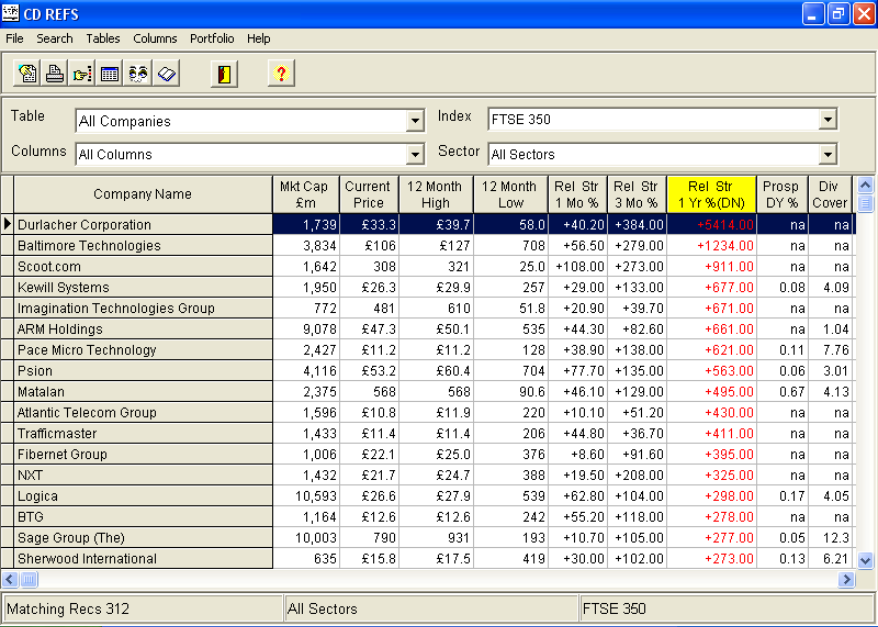Click the table grid toolbar icon

(x=110, y=73)
